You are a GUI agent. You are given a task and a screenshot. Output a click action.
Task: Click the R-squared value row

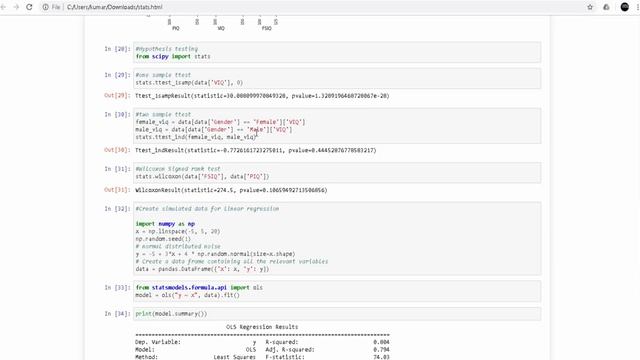[327, 342]
